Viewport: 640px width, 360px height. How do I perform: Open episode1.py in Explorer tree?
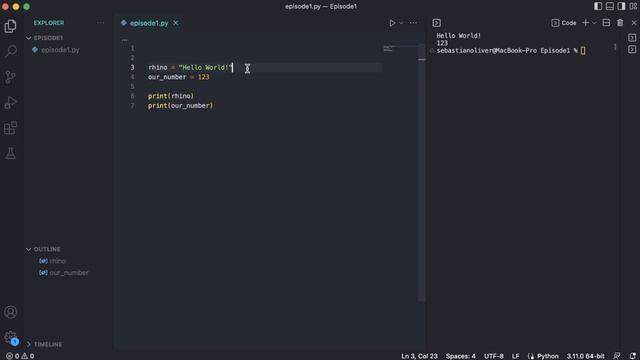click(60, 50)
